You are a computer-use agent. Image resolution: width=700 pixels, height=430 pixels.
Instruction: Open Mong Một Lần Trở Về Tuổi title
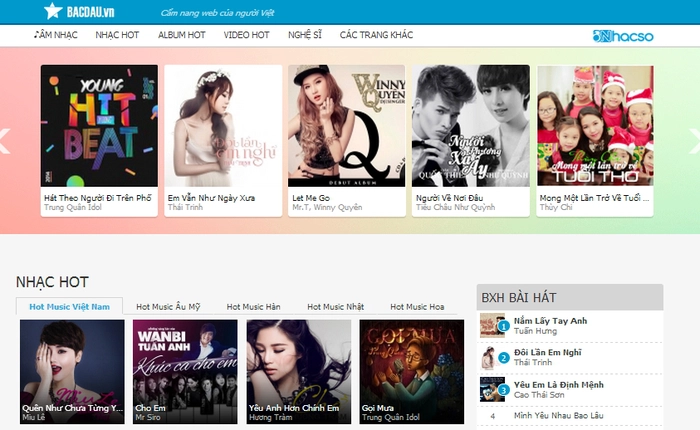tap(595, 198)
